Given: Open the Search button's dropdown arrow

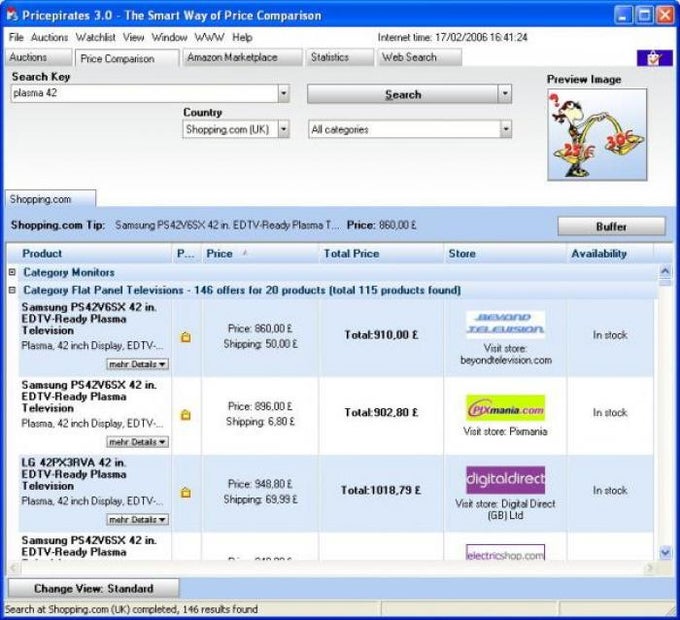Looking at the screenshot, I should [x=505, y=94].
